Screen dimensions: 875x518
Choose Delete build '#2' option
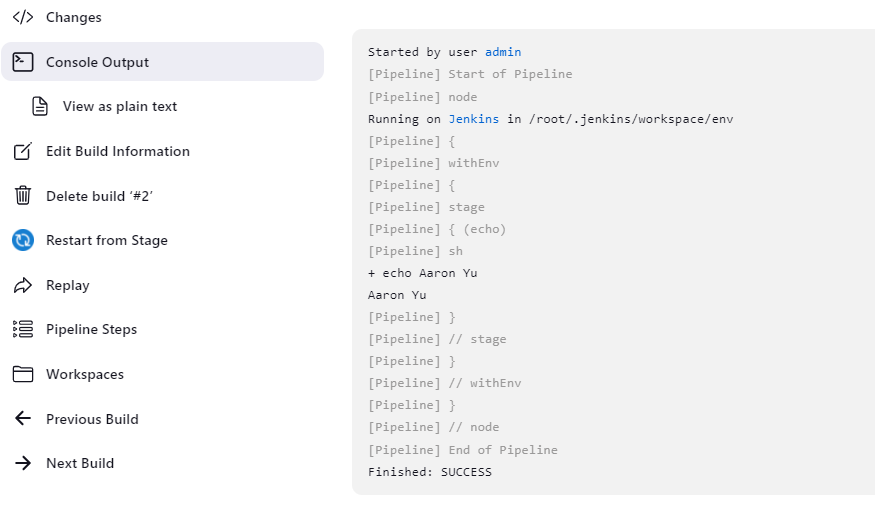point(99,196)
